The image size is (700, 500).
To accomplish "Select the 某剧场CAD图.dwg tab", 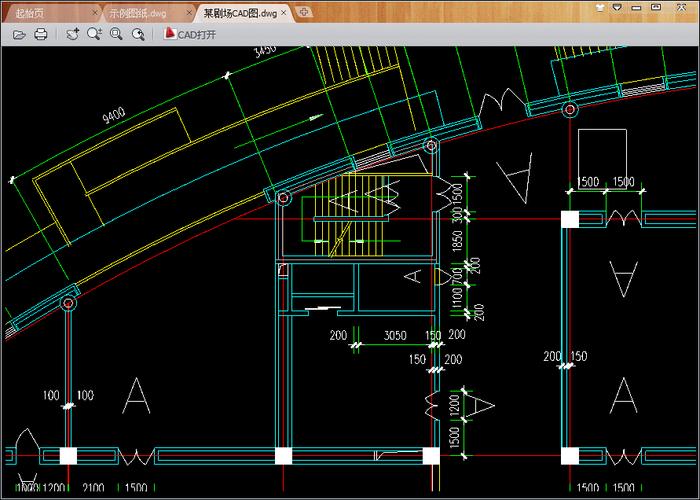I will [x=240, y=13].
